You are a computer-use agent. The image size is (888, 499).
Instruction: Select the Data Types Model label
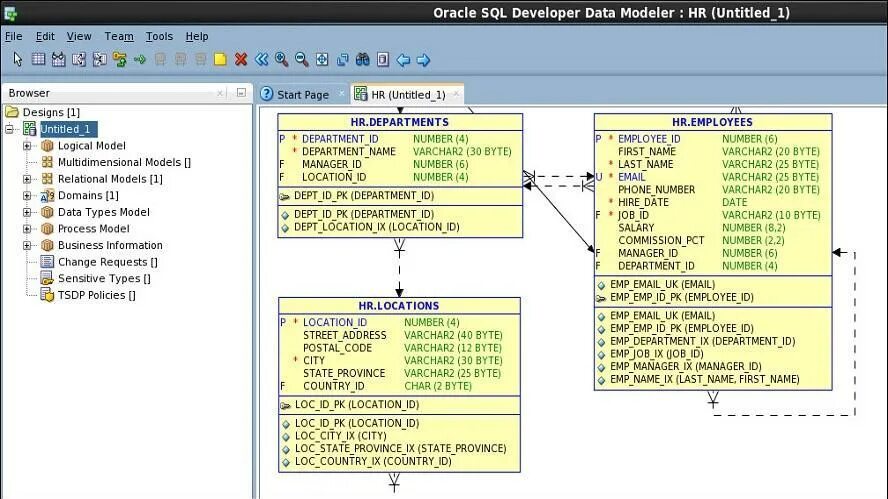tap(104, 212)
